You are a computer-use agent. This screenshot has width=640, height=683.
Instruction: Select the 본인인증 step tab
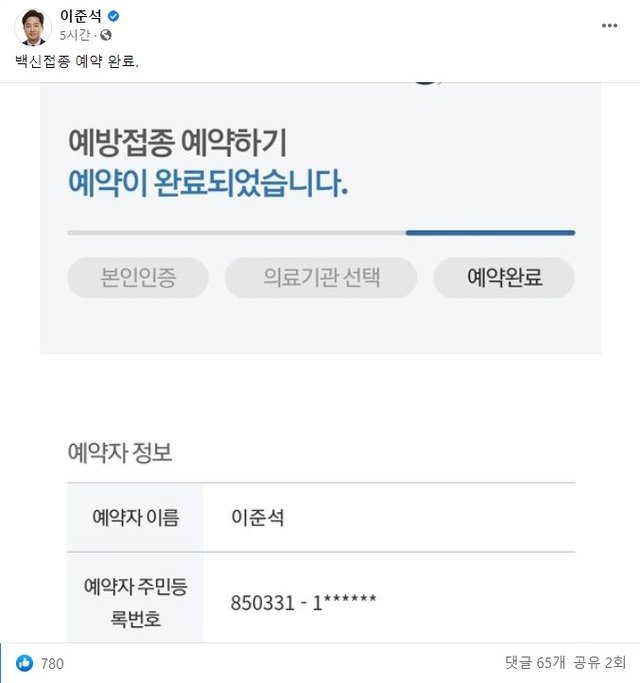coord(138,277)
